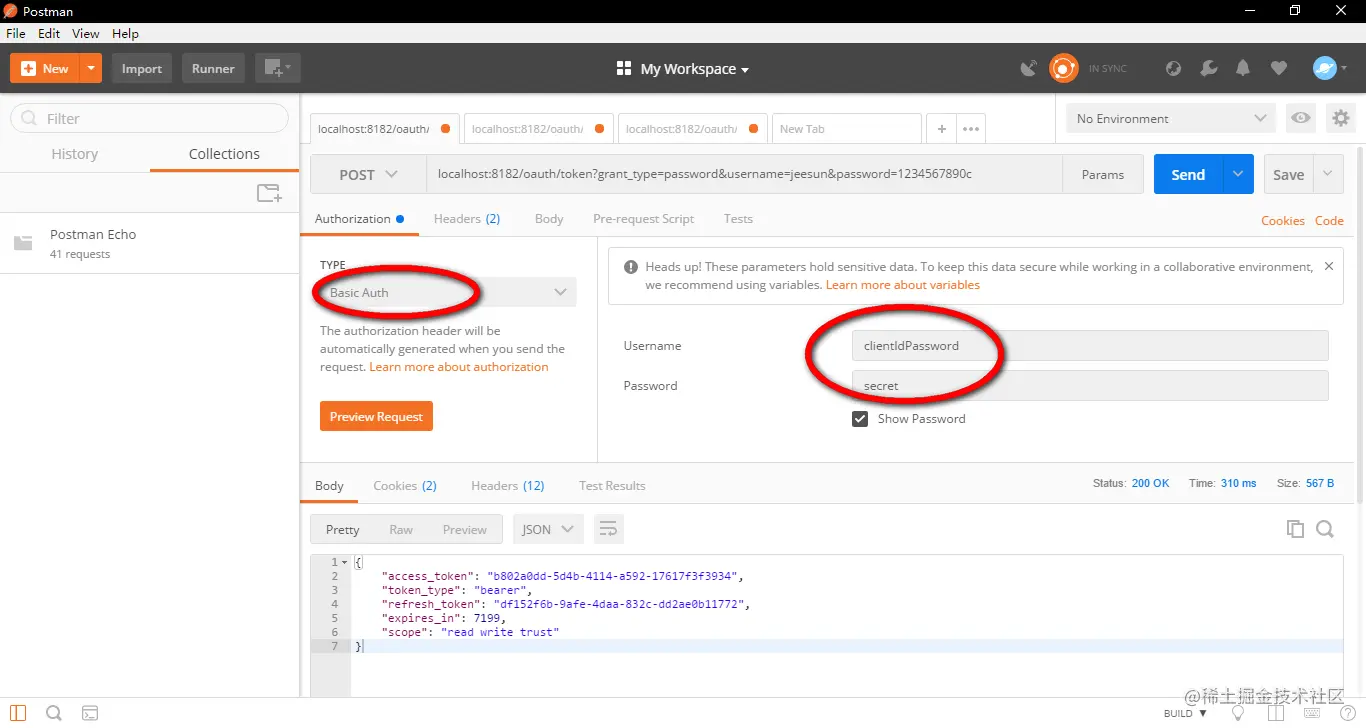
Task: Click the new window icon beside Runner
Action: (277, 68)
